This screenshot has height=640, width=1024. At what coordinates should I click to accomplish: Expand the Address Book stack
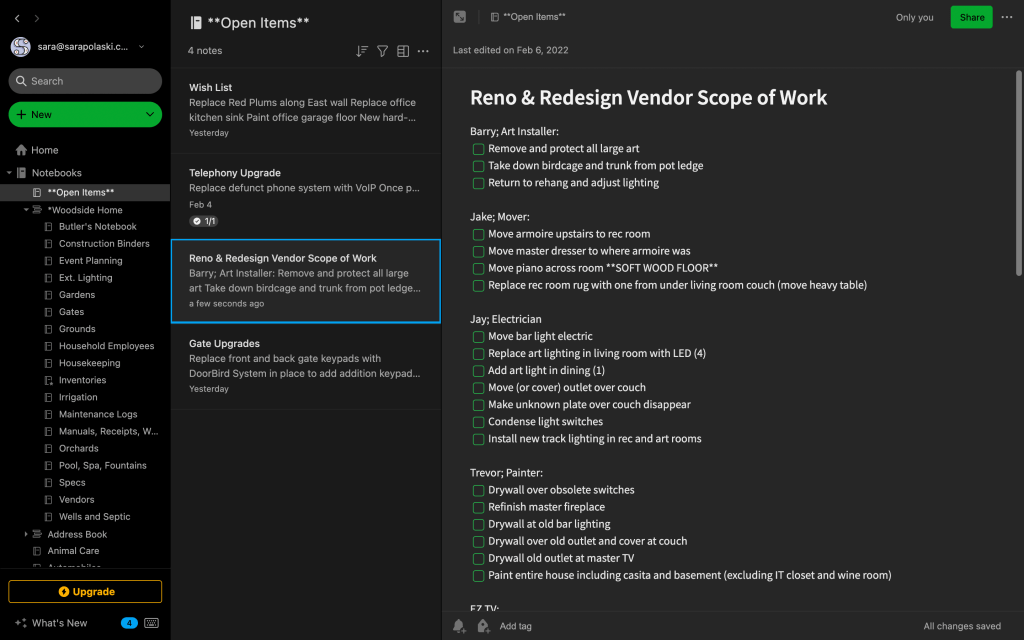point(27,534)
